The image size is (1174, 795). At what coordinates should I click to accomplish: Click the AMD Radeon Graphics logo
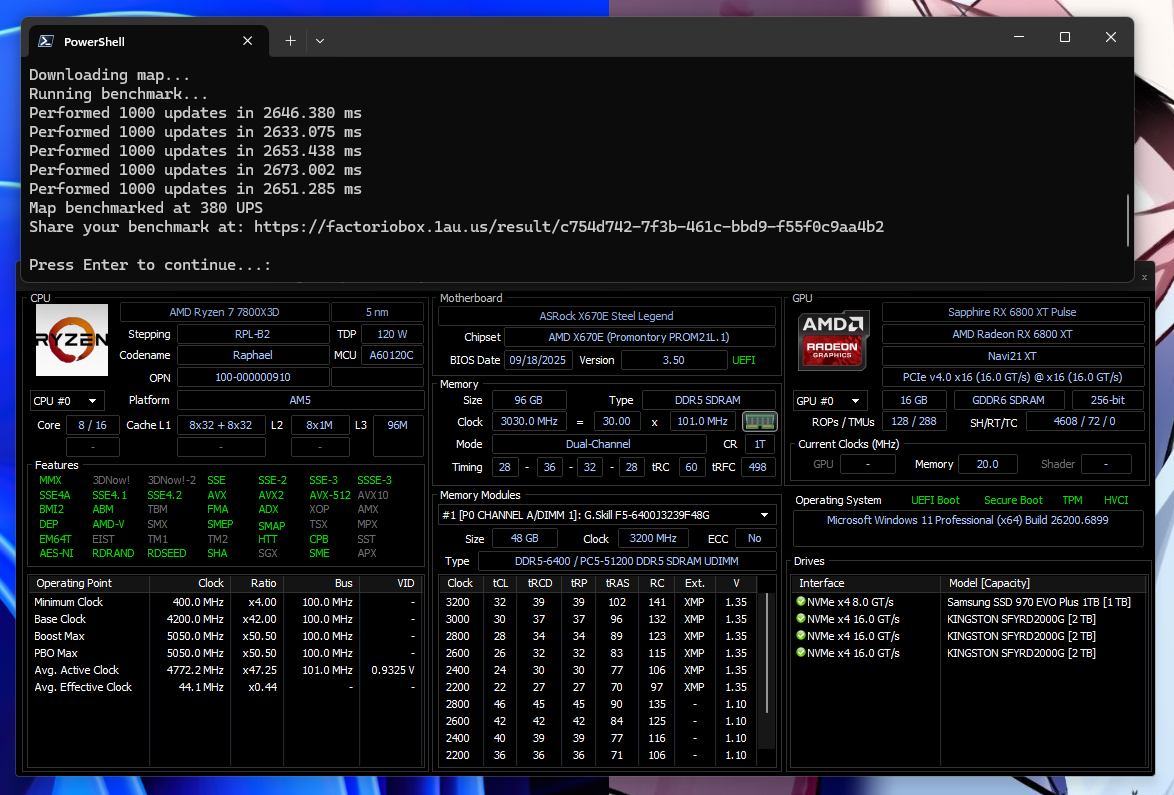[833, 341]
